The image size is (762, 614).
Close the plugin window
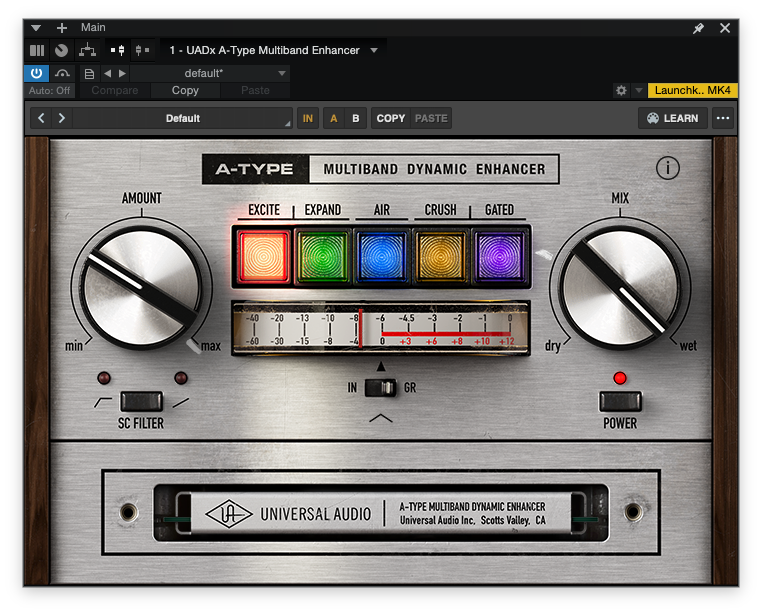pos(725,28)
